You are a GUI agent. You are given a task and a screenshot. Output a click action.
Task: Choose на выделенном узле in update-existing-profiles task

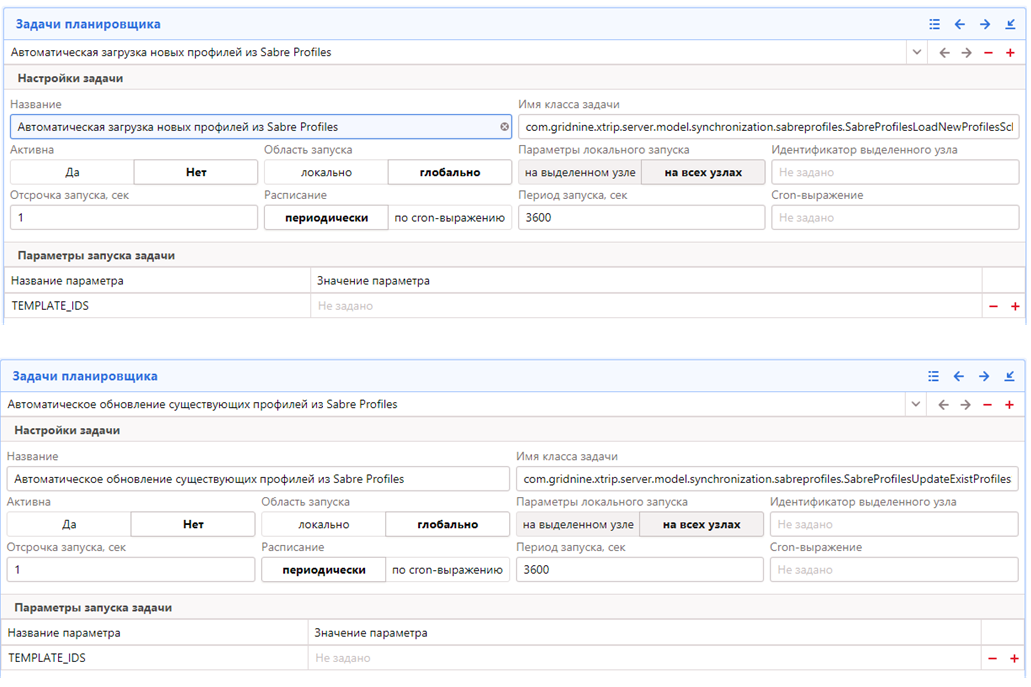tap(578, 524)
